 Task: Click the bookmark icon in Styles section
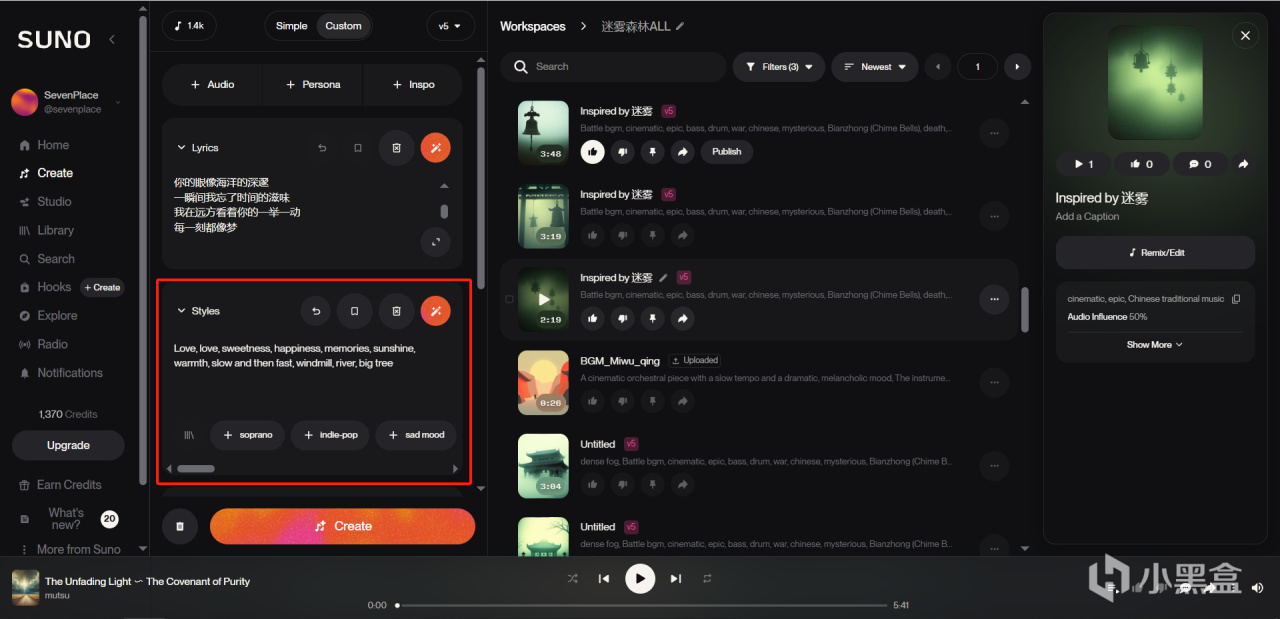pyautogui.click(x=354, y=311)
